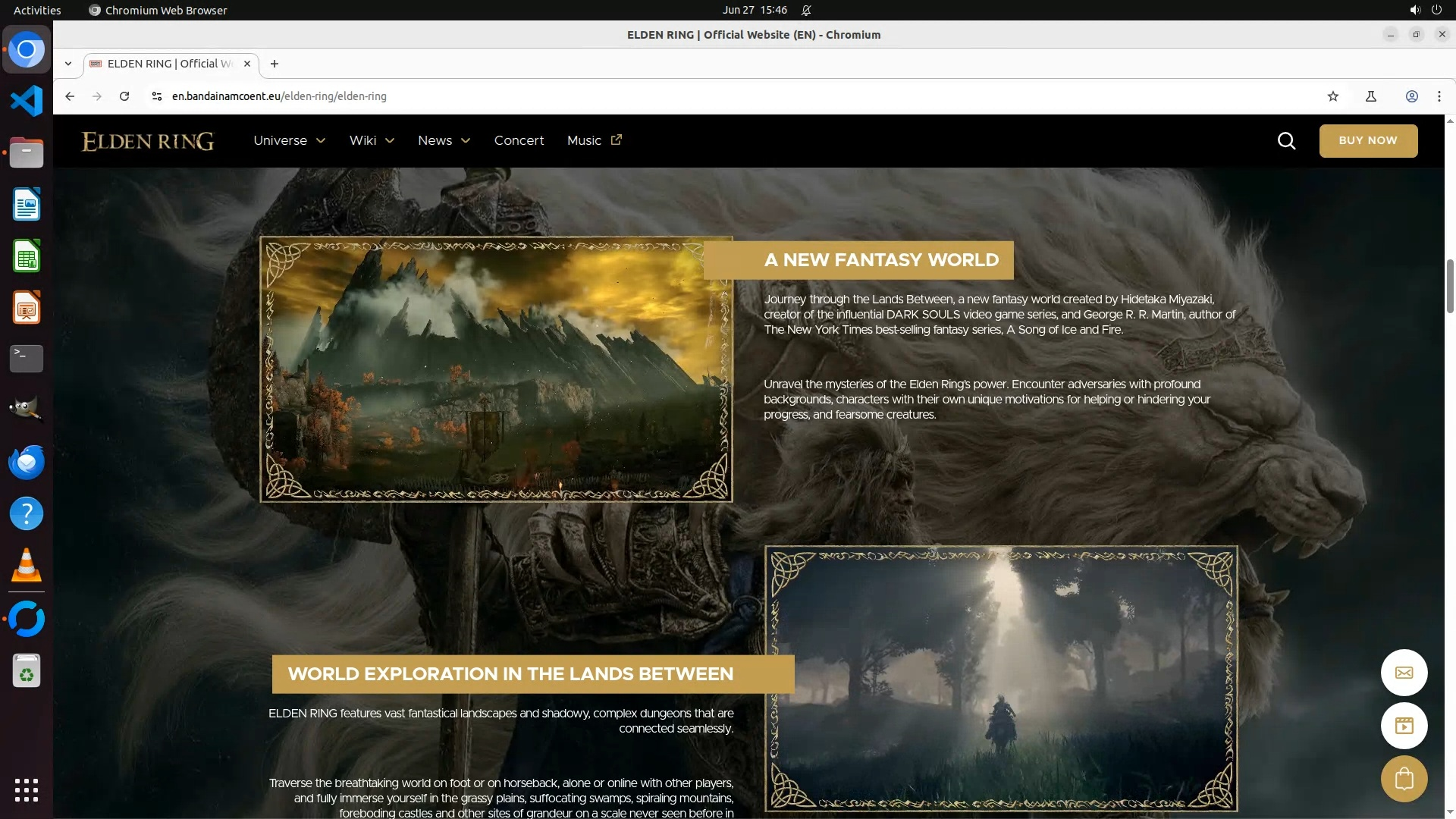
Task: Click the page vertical scrollbar thumb
Action: (1450, 285)
